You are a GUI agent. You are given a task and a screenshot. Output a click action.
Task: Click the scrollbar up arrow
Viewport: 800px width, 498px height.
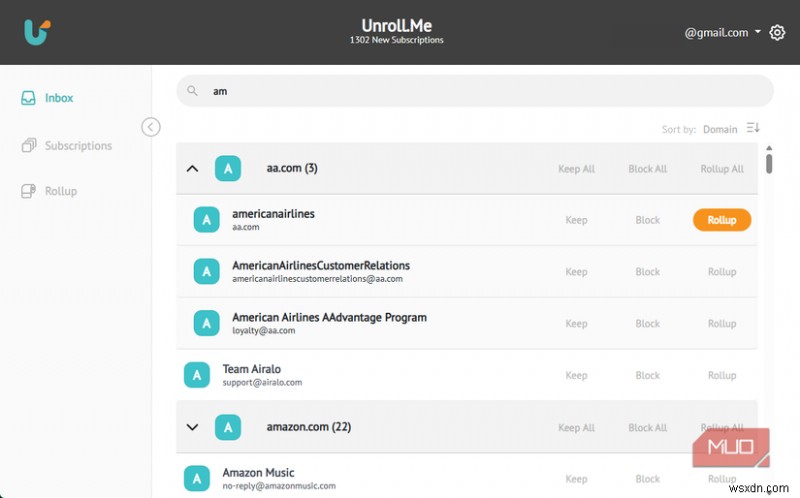769,148
